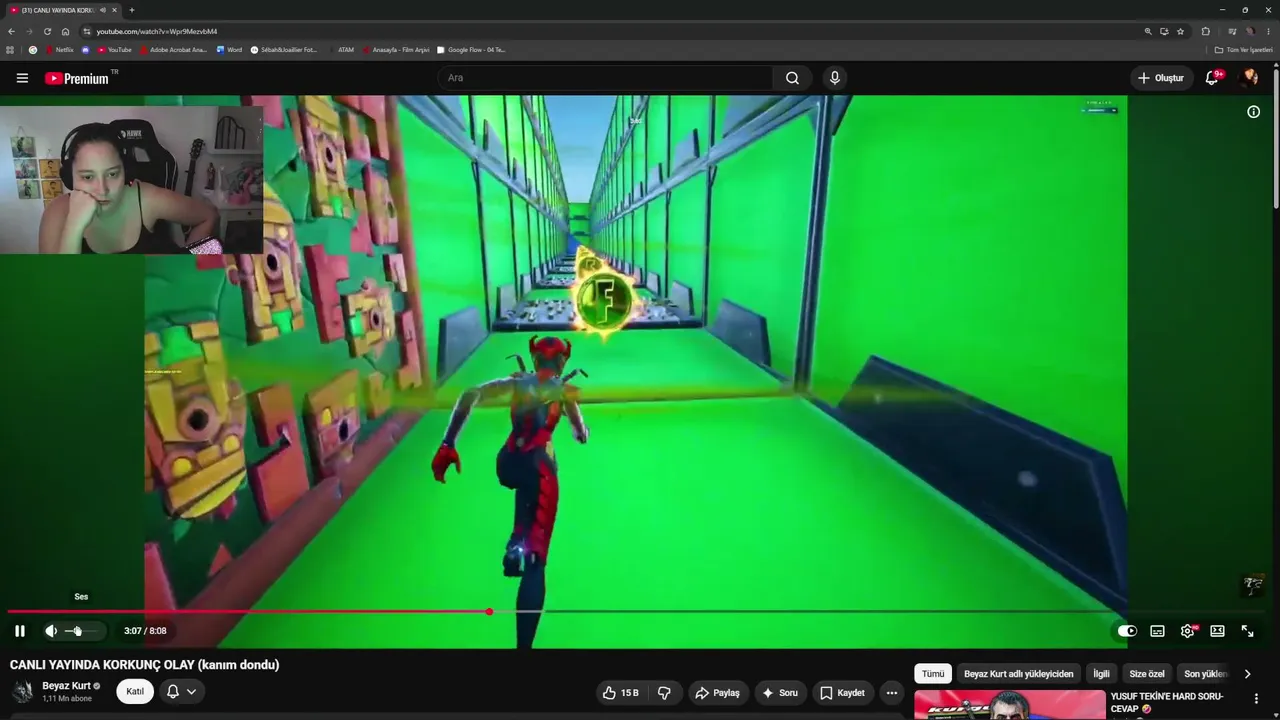Pause the video
Screen dimensions: 1280x720
[x=20, y=631]
